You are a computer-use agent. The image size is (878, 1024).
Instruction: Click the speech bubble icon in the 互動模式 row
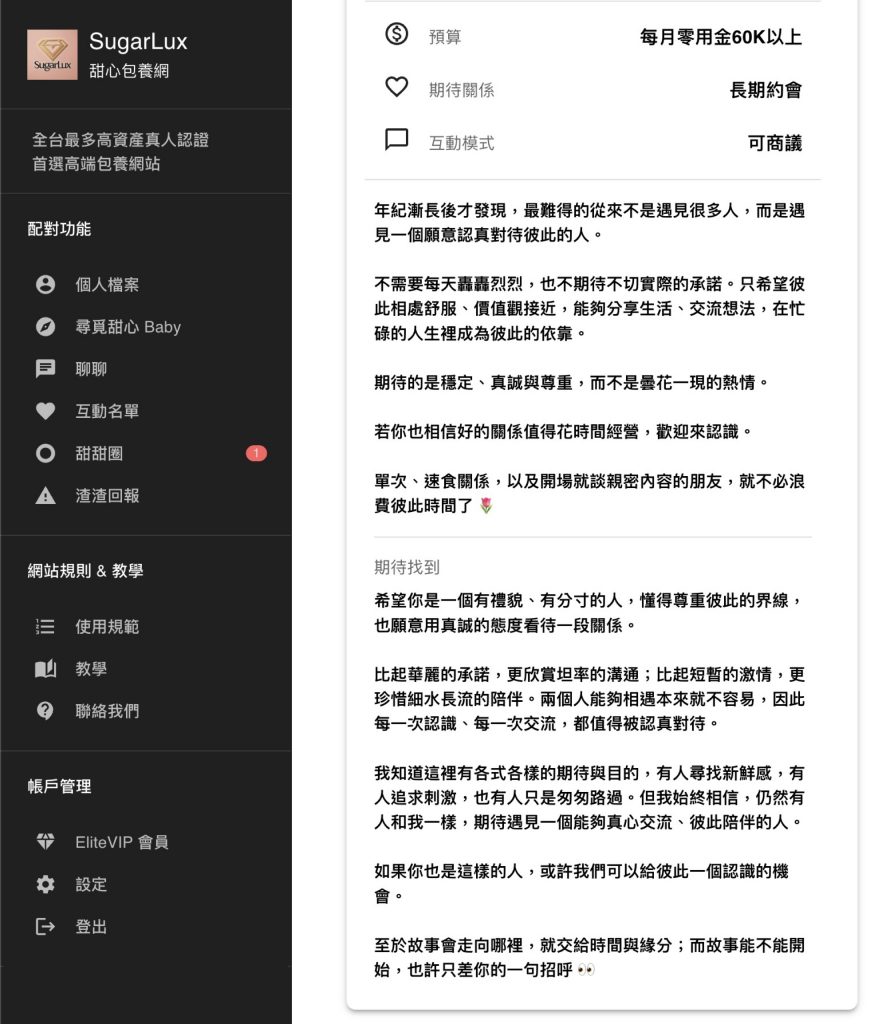397,140
